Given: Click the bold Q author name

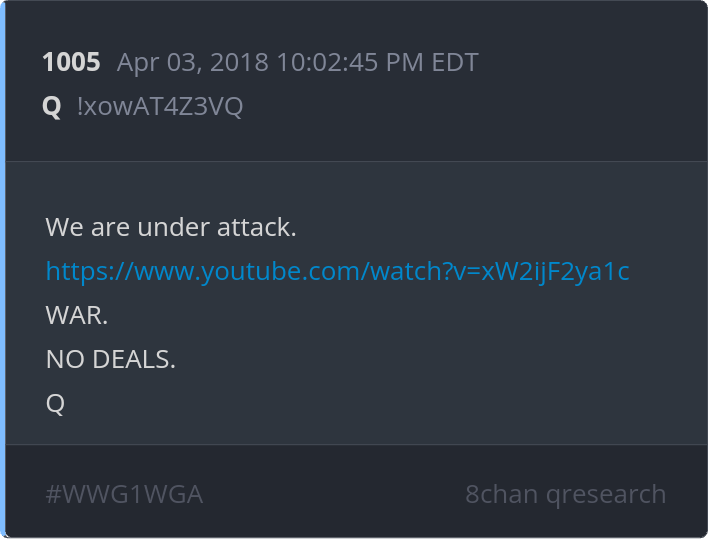Looking at the screenshot, I should pyautogui.click(x=52, y=107).
